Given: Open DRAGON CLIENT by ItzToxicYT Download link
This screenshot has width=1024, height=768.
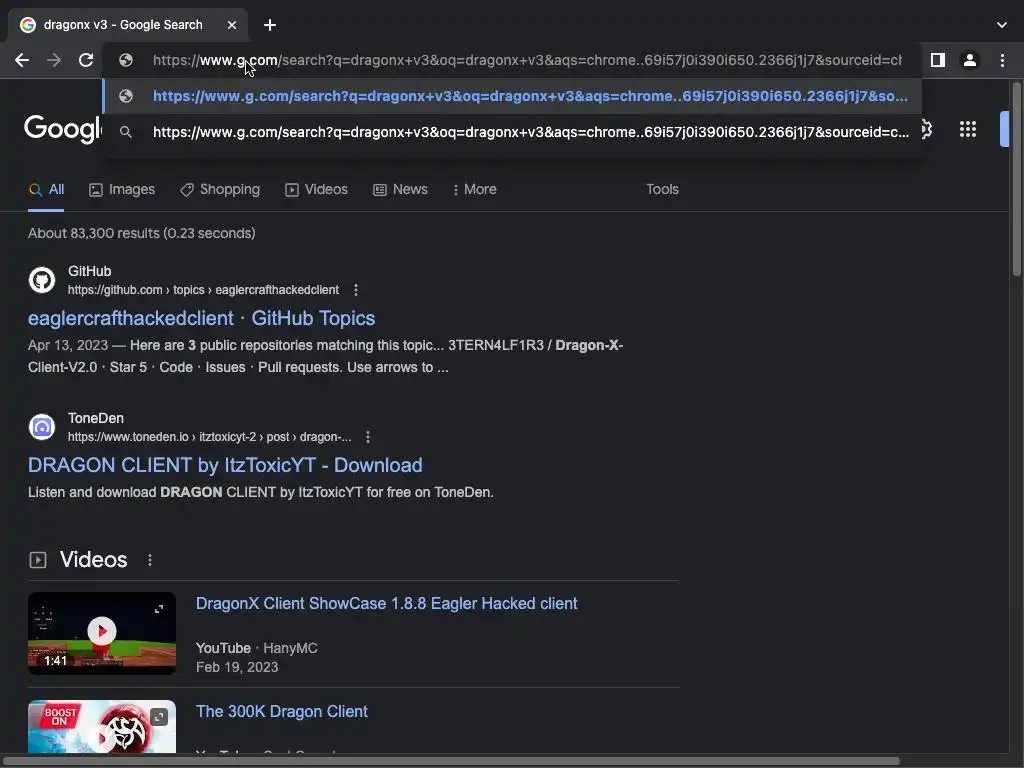Looking at the screenshot, I should click(225, 465).
